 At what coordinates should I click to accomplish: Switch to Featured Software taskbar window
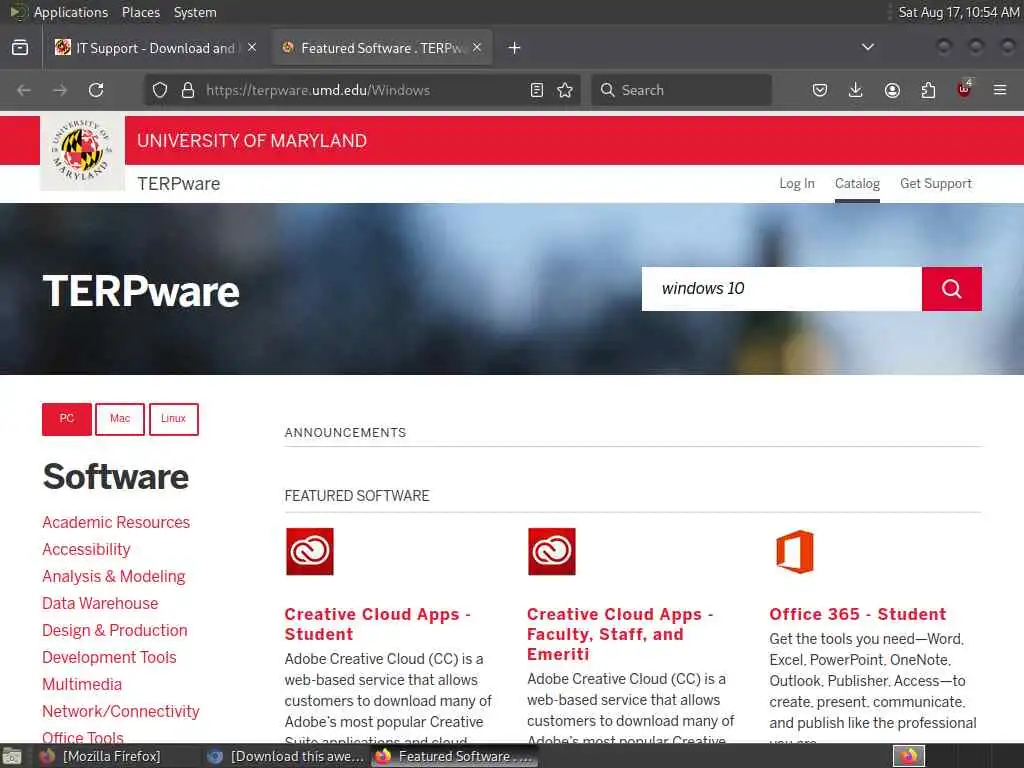click(x=455, y=756)
